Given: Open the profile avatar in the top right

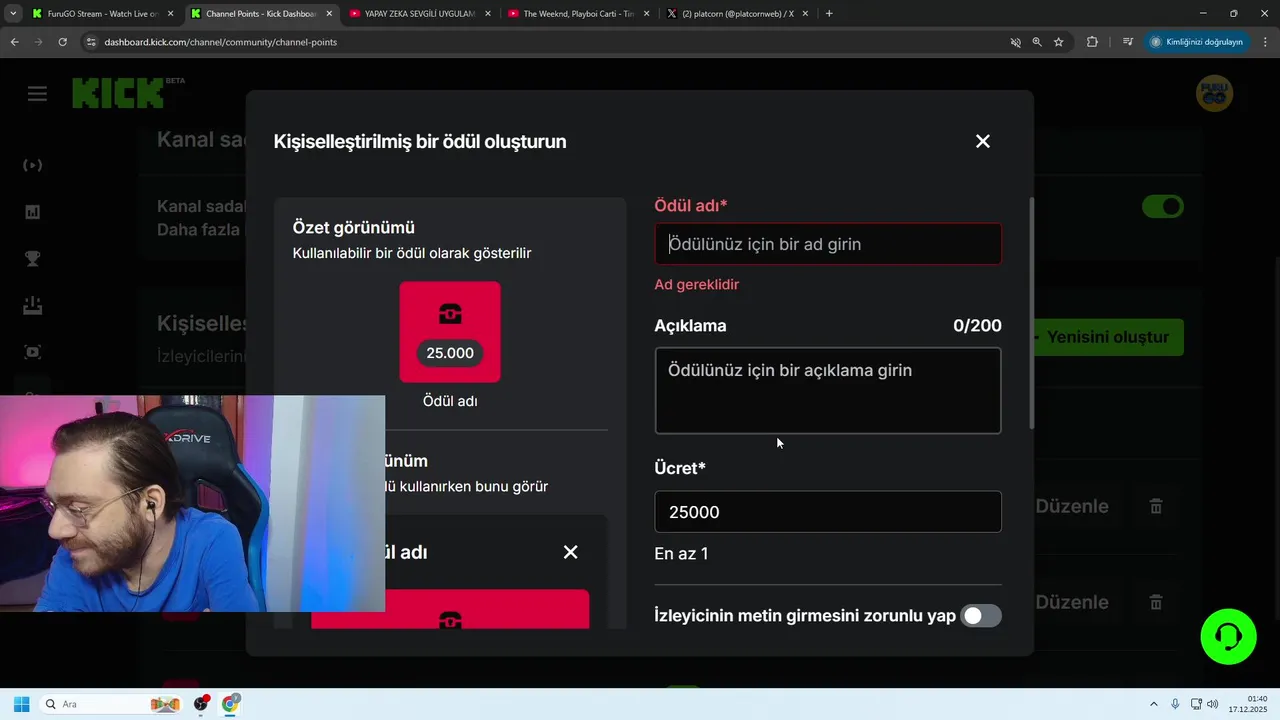Looking at the screenshot, I should pyautogui.click(x=1214, y=93).
